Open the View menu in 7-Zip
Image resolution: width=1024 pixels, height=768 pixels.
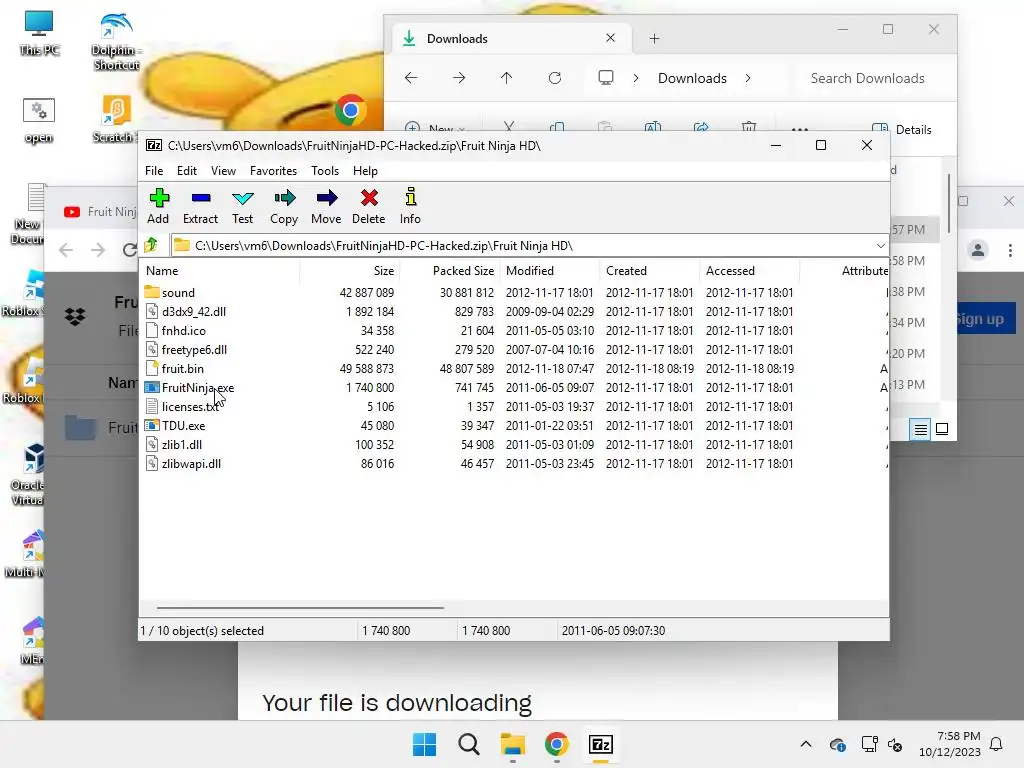(223, 170)
